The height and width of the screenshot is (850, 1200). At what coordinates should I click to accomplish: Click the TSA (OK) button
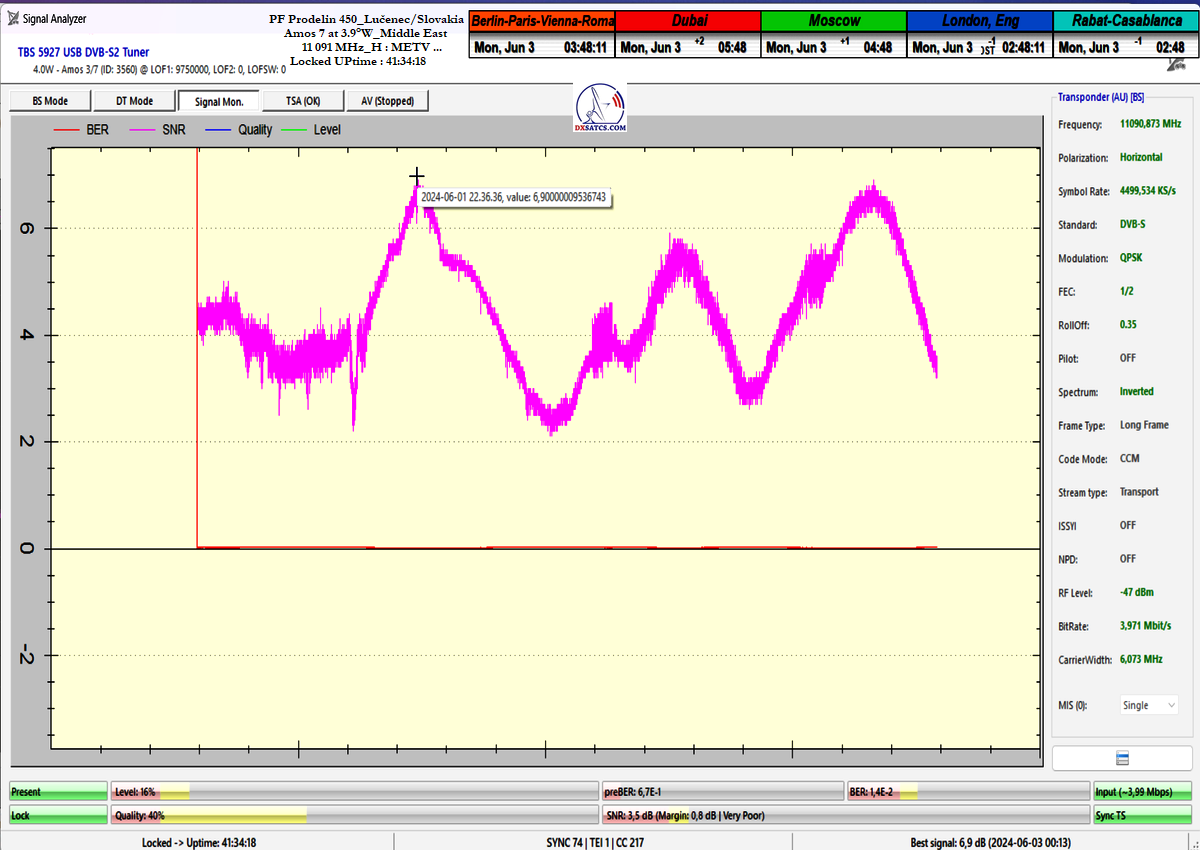(x=302, y=101)
